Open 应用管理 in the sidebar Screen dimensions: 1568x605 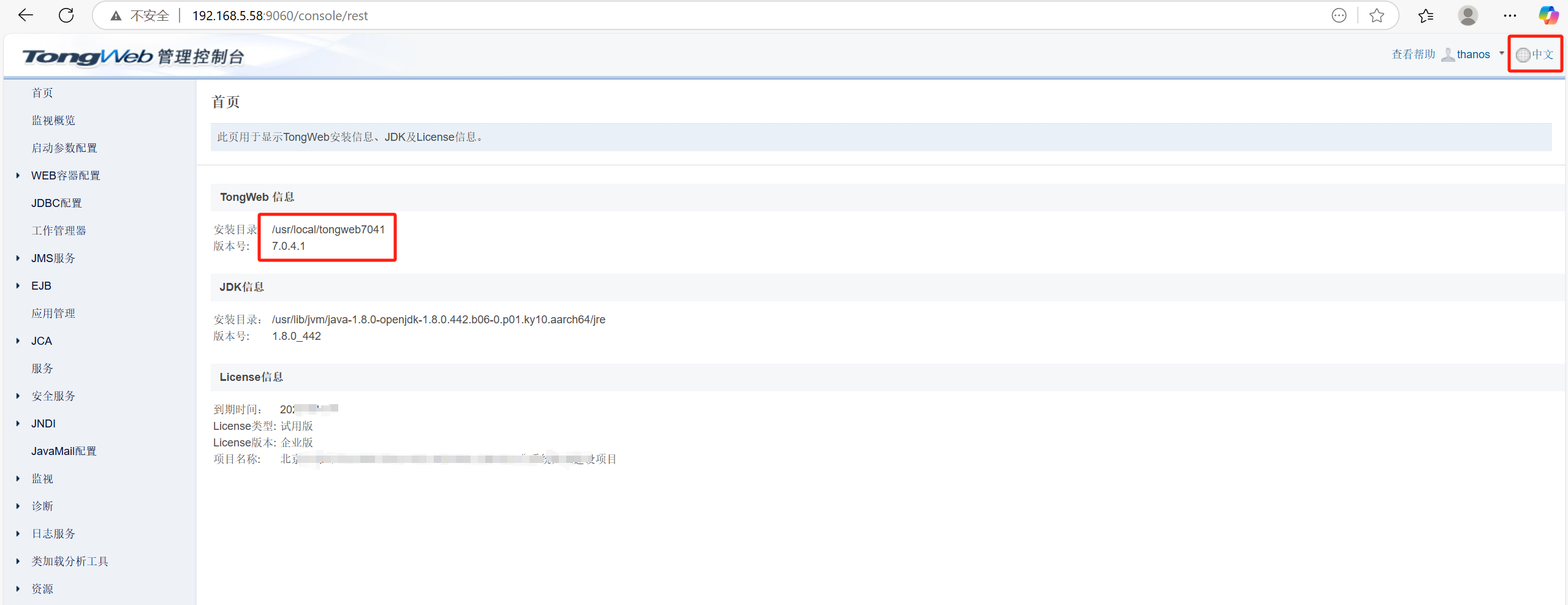coord(53,313)
